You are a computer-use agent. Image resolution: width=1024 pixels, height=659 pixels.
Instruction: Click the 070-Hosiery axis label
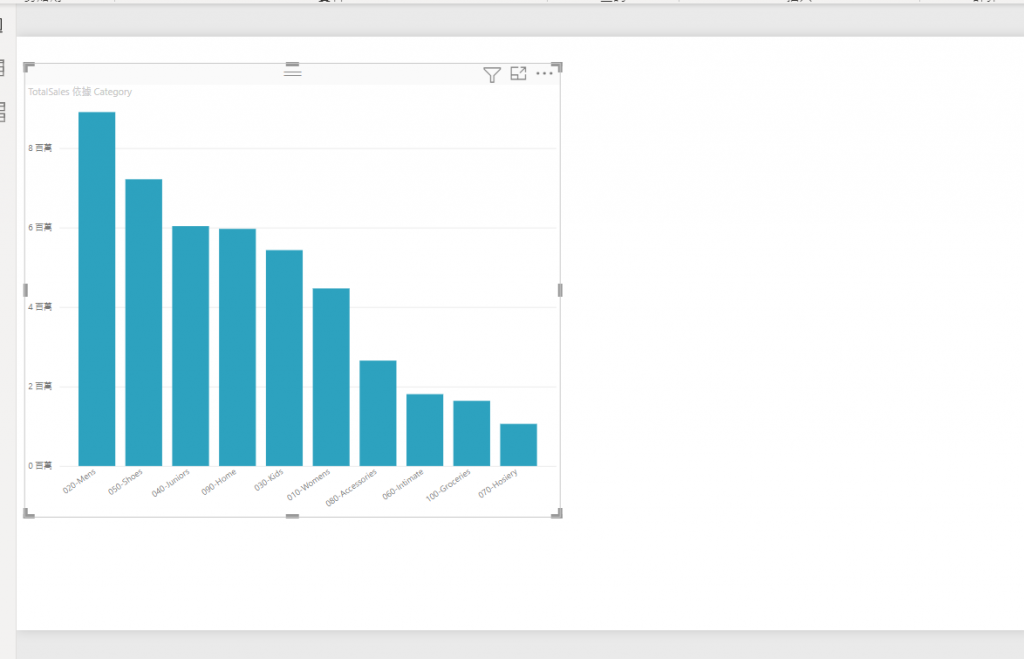(x=498, y=483)
